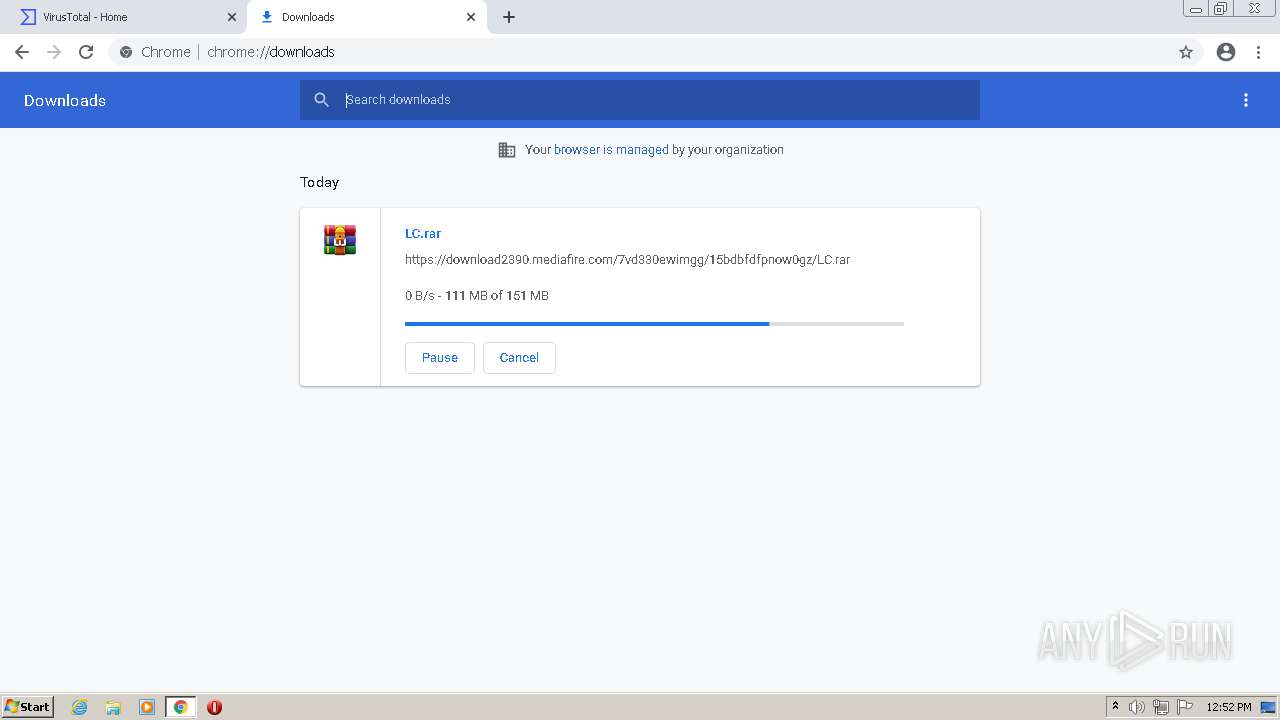
Task: Show hidden system tray icons
Action: 1116,707
